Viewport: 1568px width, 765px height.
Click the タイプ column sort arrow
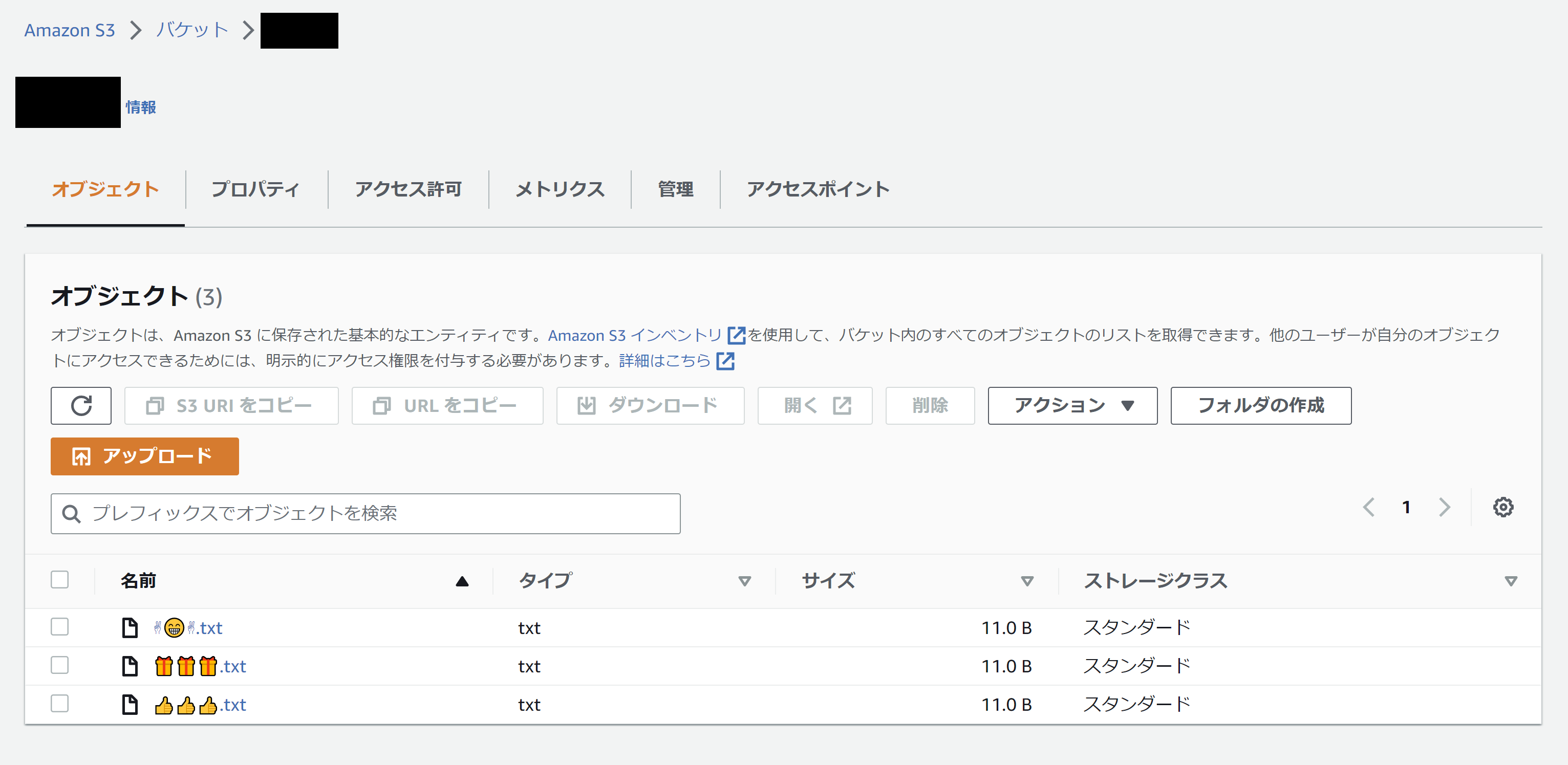click(744, 581)
